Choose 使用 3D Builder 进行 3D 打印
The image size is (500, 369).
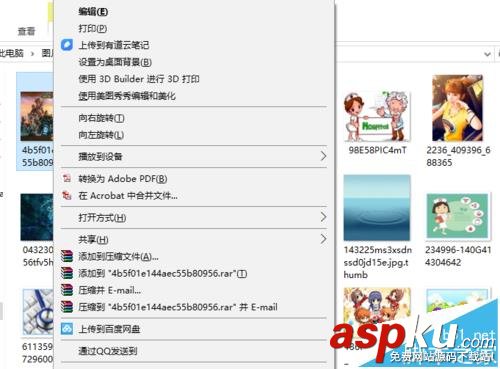pos(139,79)
